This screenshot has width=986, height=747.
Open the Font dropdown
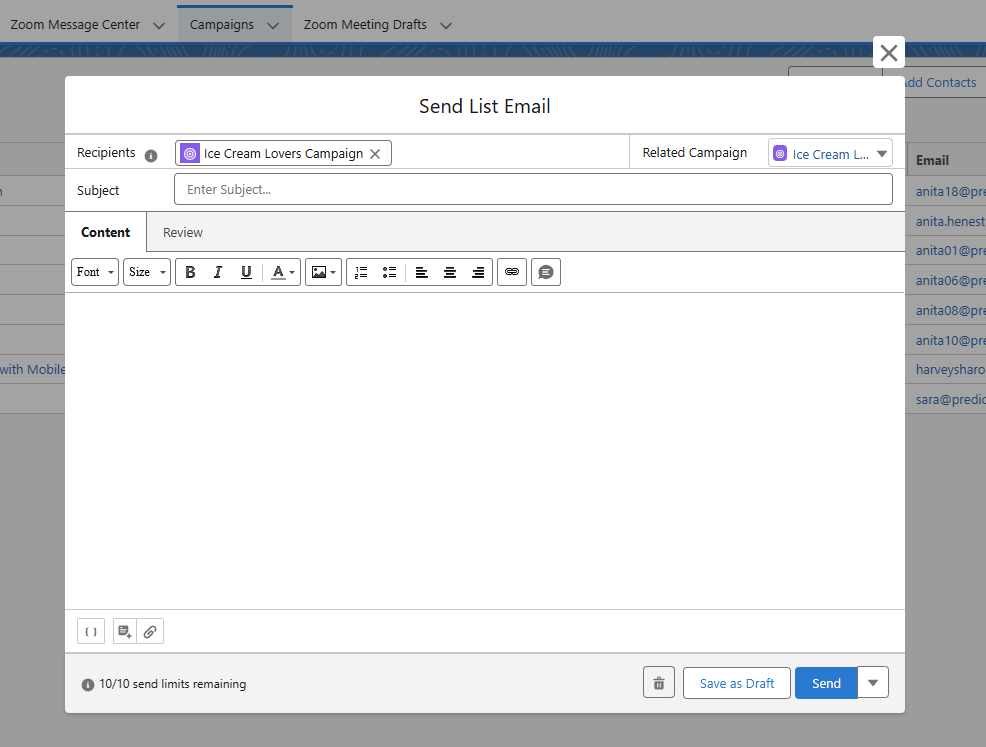(95, 272)
